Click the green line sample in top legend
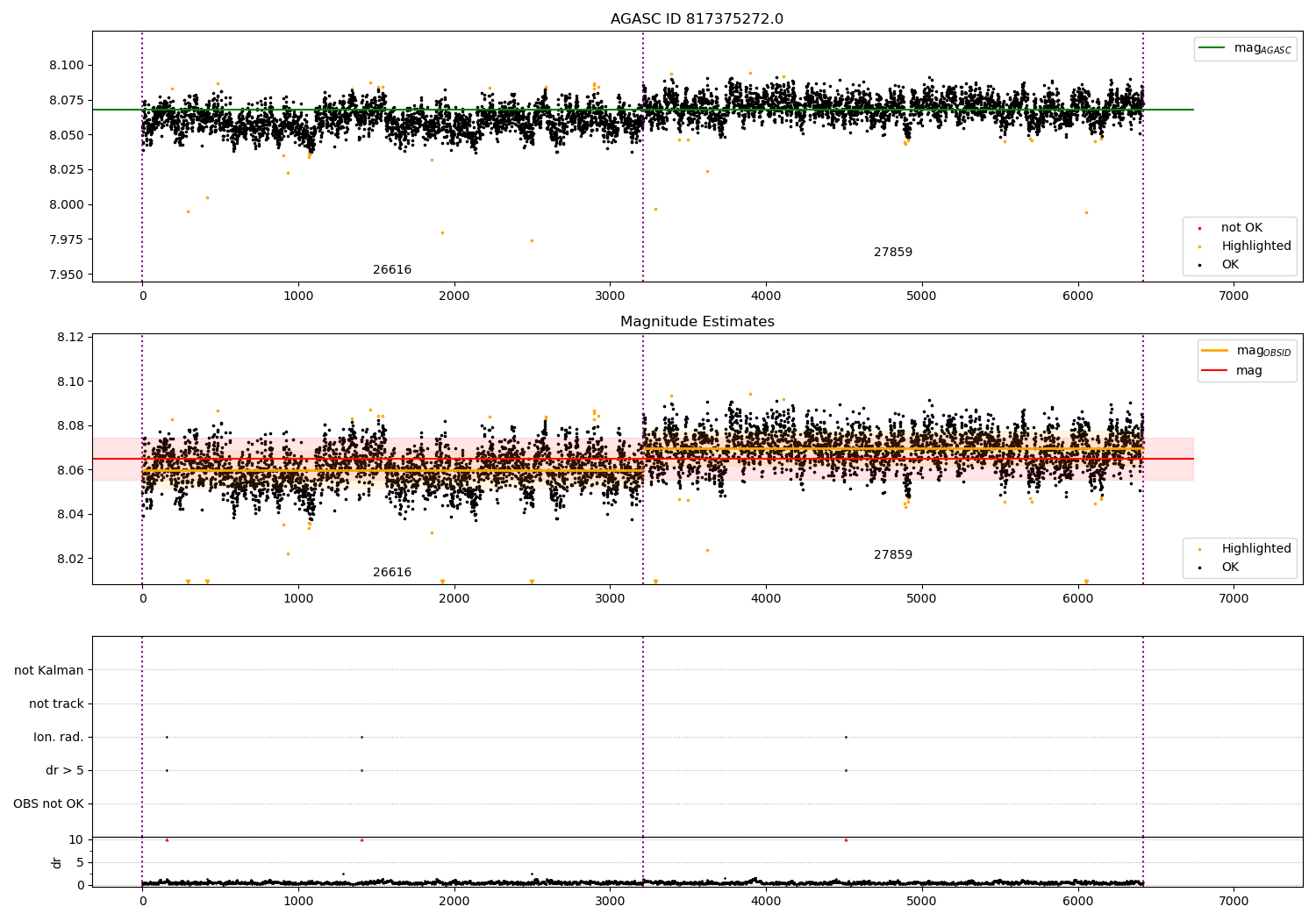 tap(1212, 48)
